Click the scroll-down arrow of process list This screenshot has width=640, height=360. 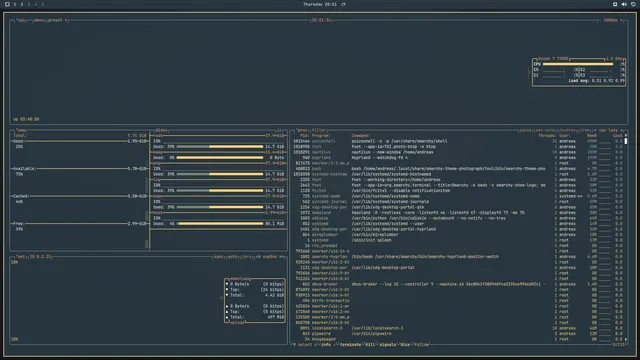[626, 339]
